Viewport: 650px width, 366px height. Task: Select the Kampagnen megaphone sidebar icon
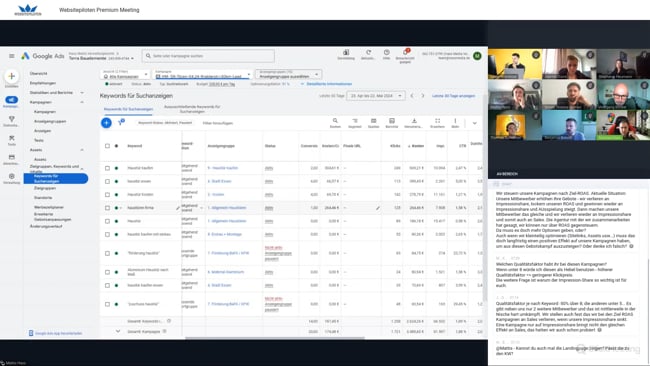point(12,100)
